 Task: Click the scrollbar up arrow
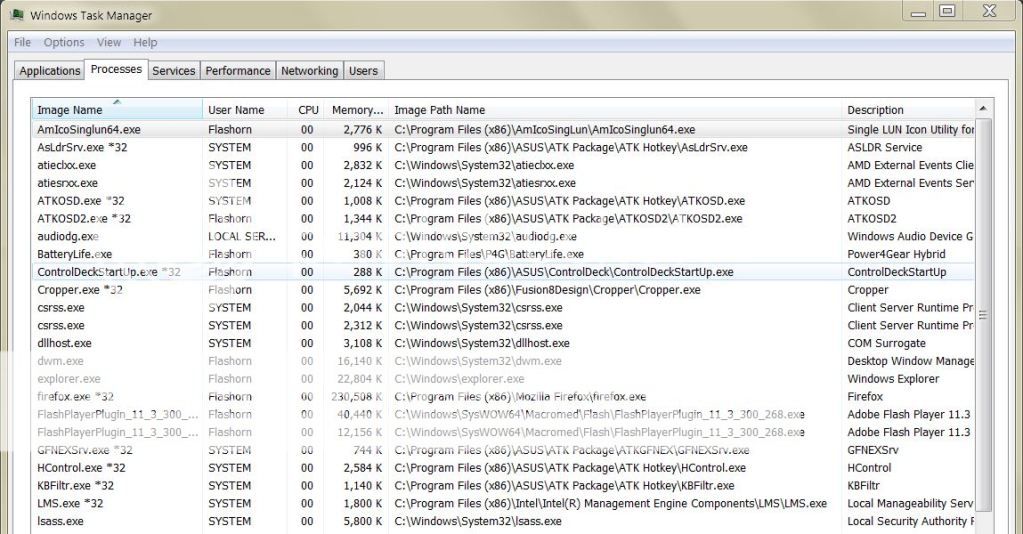[x=983, y=108]
